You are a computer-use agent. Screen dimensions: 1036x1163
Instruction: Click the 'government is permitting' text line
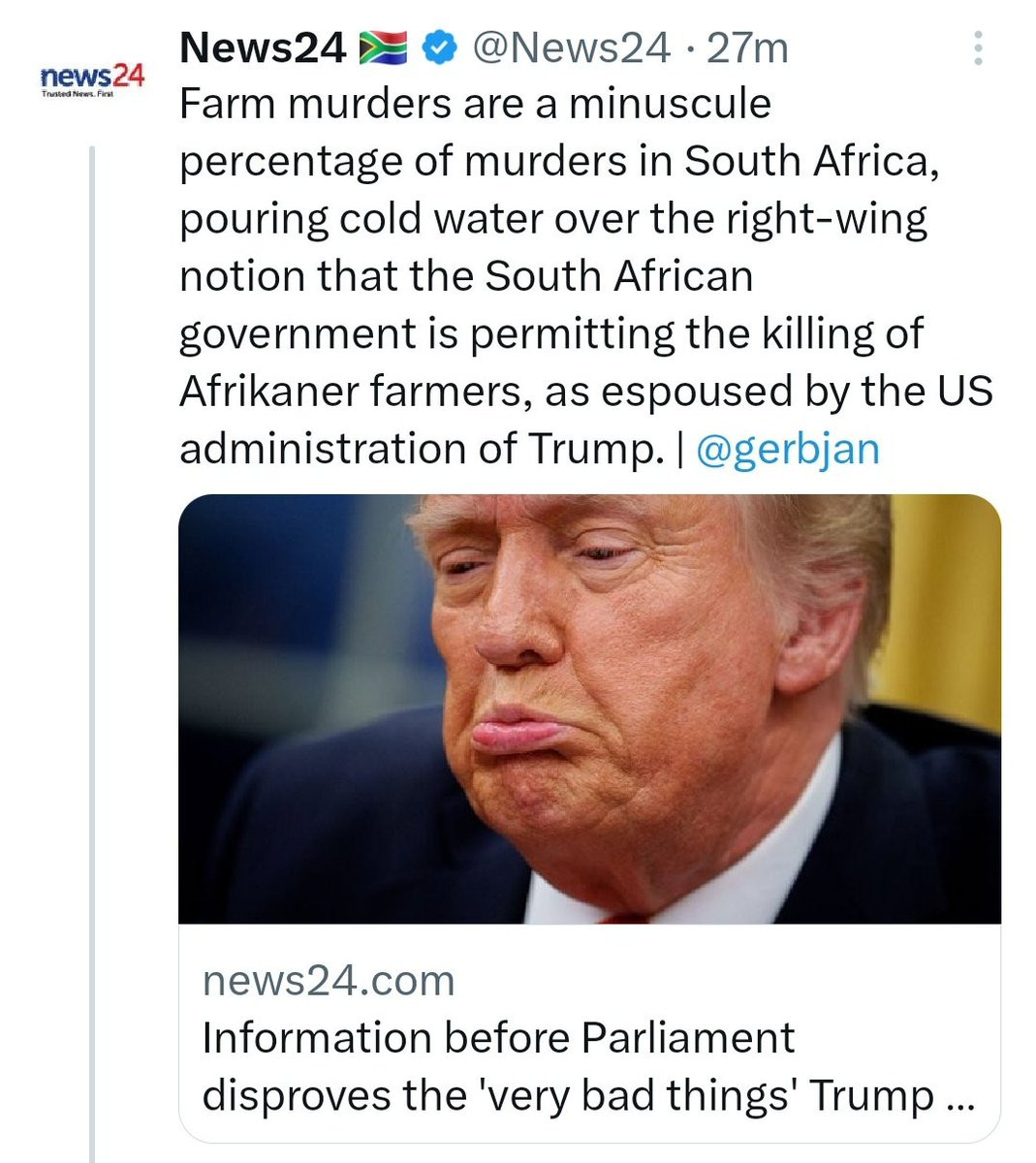click(550, 333)
